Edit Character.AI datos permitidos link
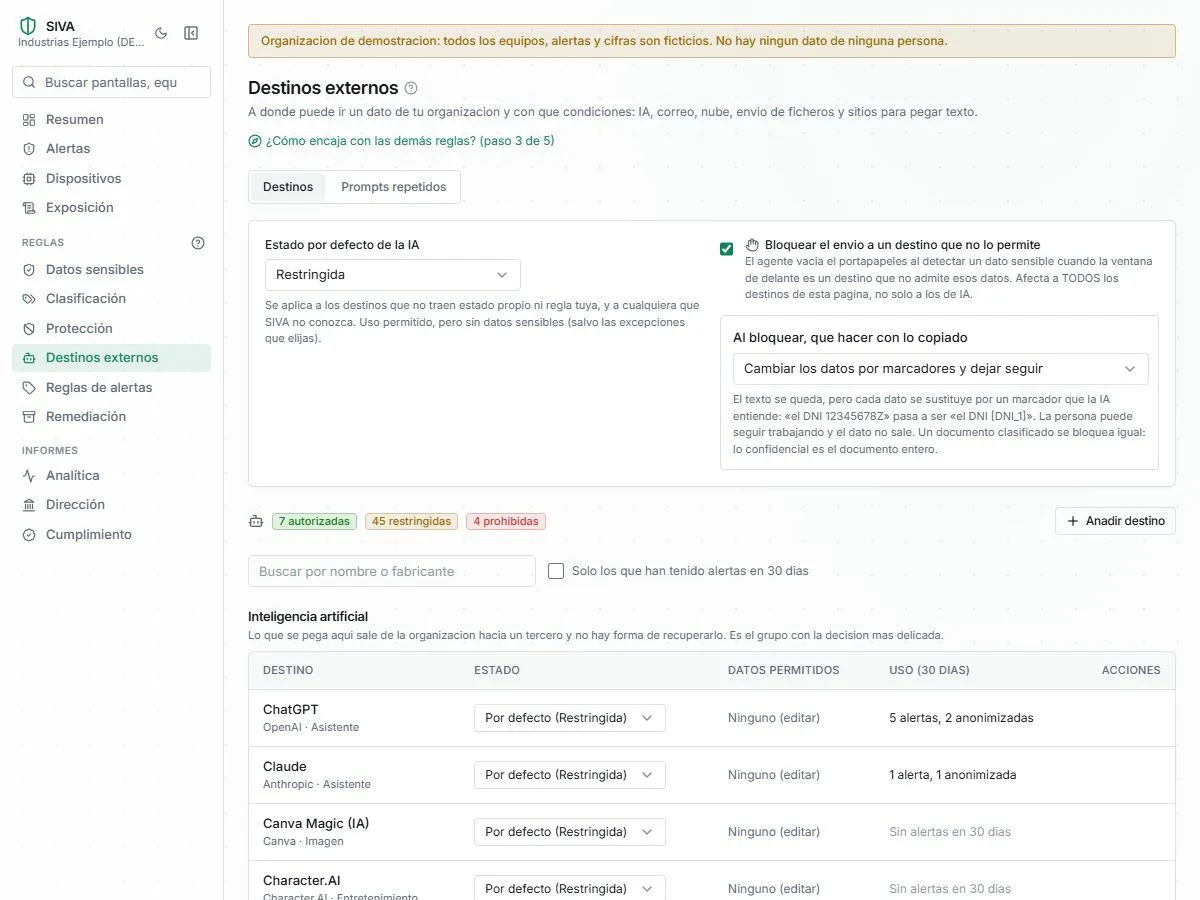The width and height of the screenshot is (1200, 900). pyautogui.click(x=774, y=889)
